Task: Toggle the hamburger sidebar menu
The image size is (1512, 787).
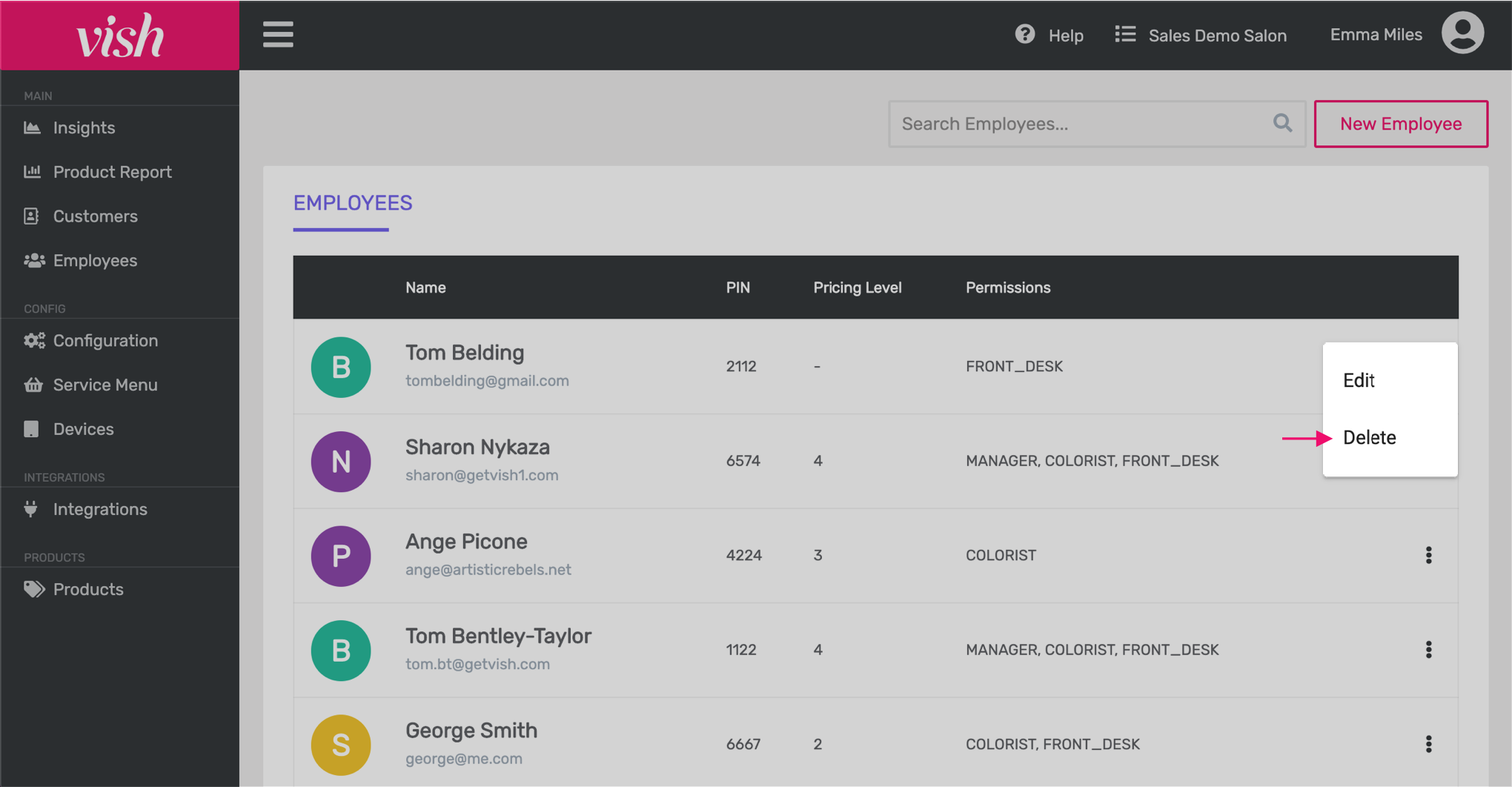Action: 278,35
